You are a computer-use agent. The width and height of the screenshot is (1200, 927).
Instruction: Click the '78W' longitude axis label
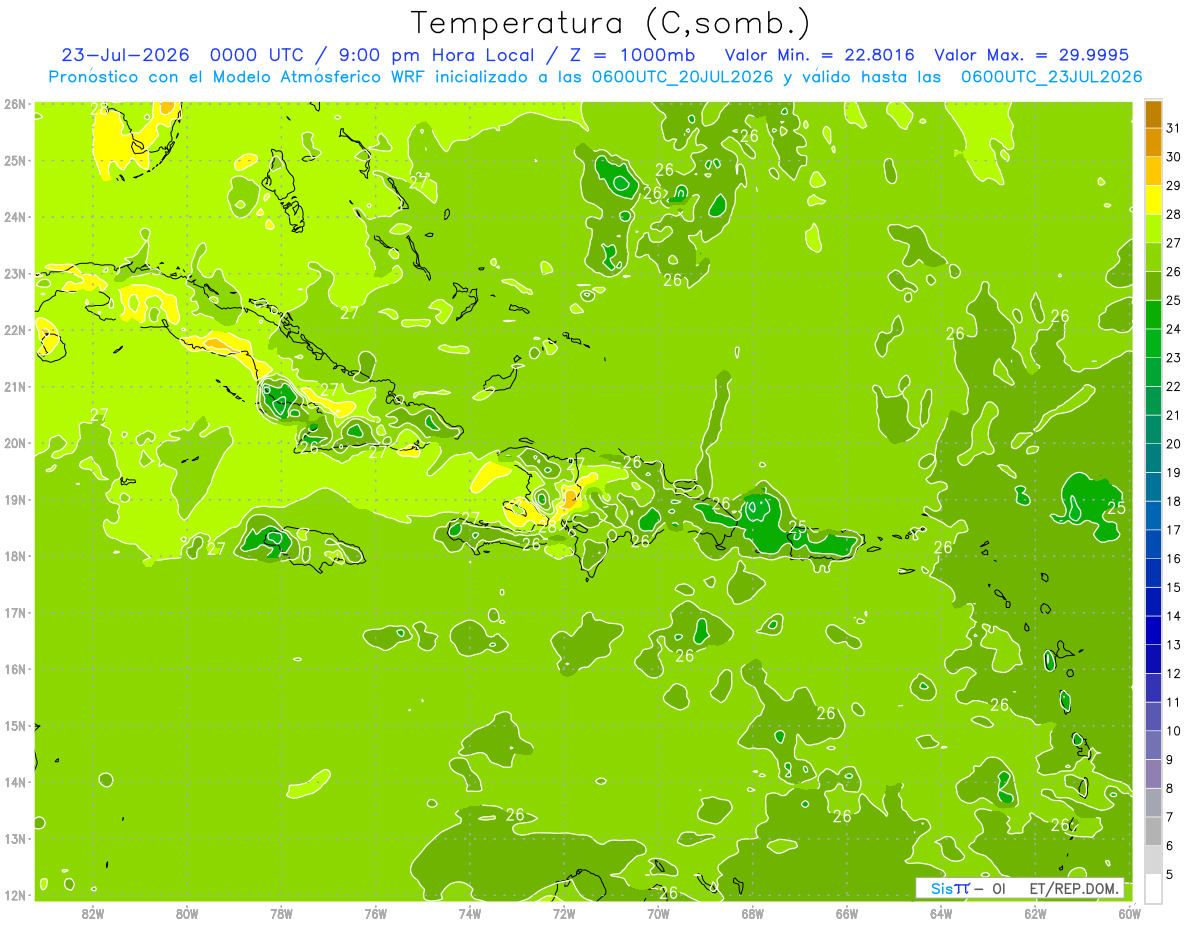tap(281, 913)
